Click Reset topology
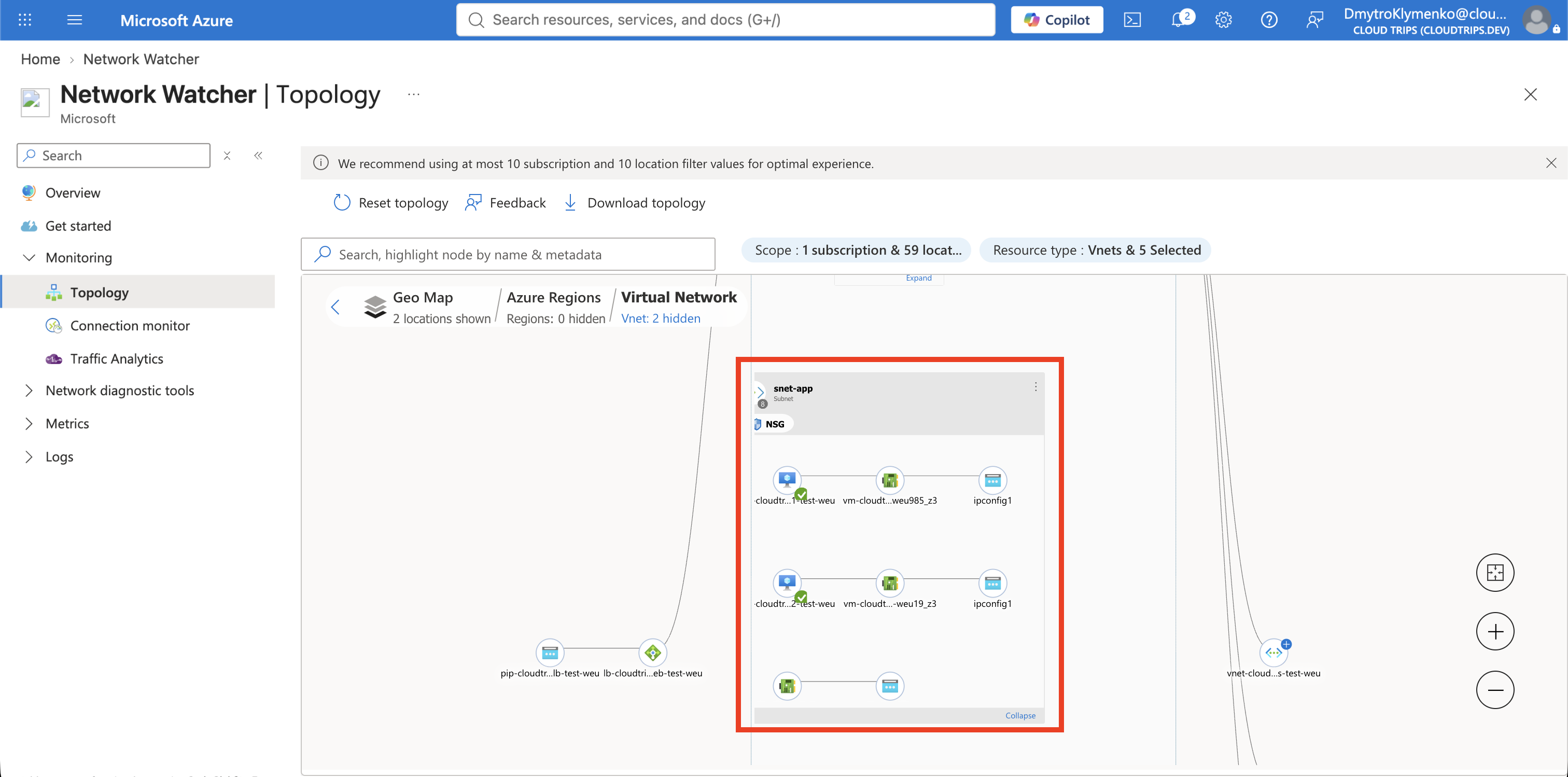The image size is (1568, 777). click(x=391, y=203)
